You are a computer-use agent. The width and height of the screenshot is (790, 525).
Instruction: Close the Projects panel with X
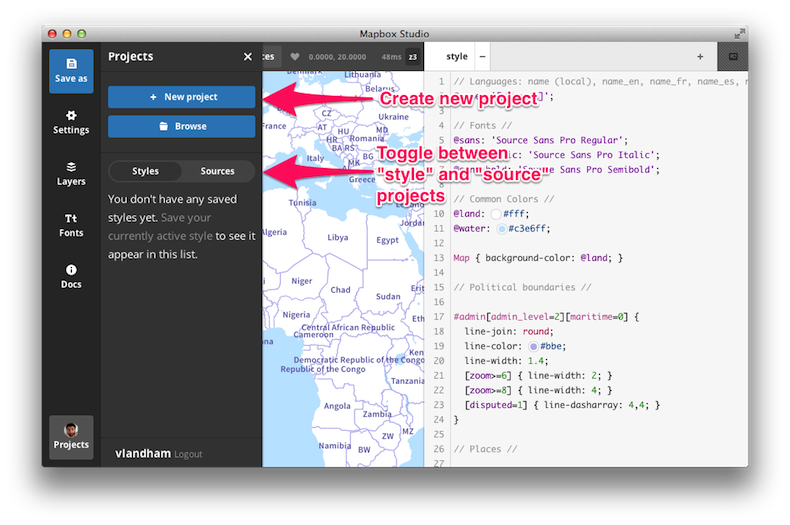247,56
